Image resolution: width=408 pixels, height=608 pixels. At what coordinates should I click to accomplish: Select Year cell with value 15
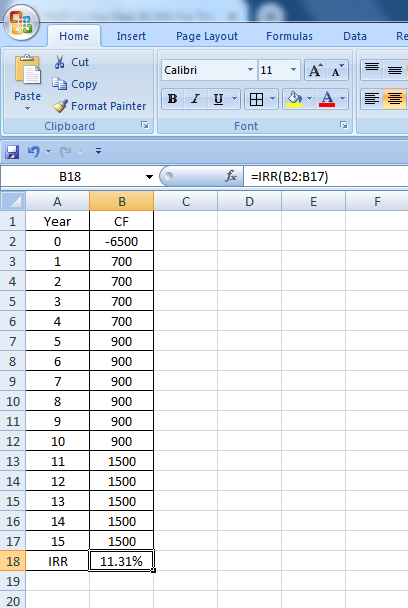pyautogui.click(x=57, y=541)
